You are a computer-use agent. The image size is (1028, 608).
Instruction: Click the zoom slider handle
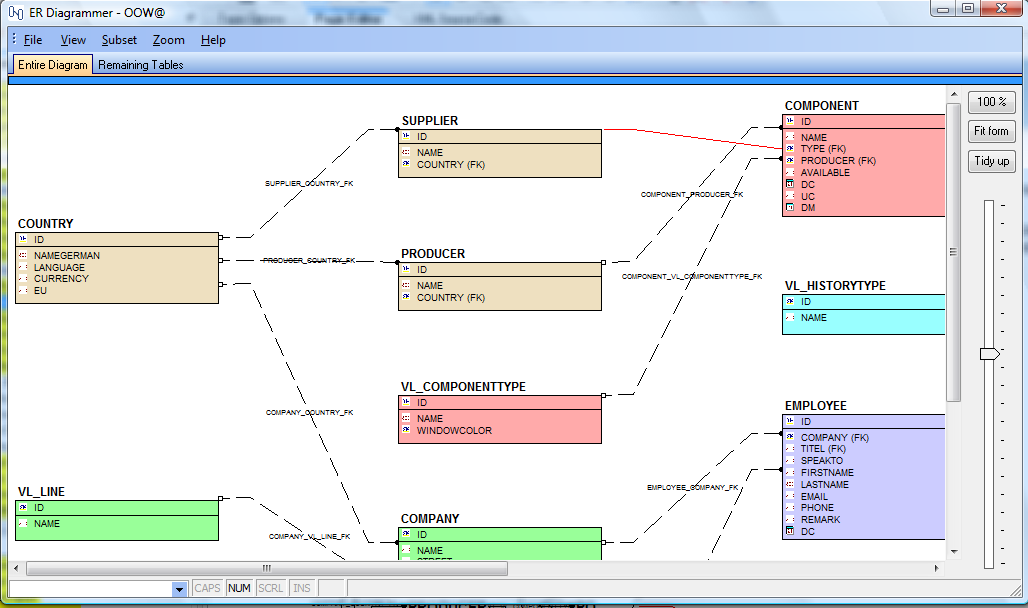989,354
